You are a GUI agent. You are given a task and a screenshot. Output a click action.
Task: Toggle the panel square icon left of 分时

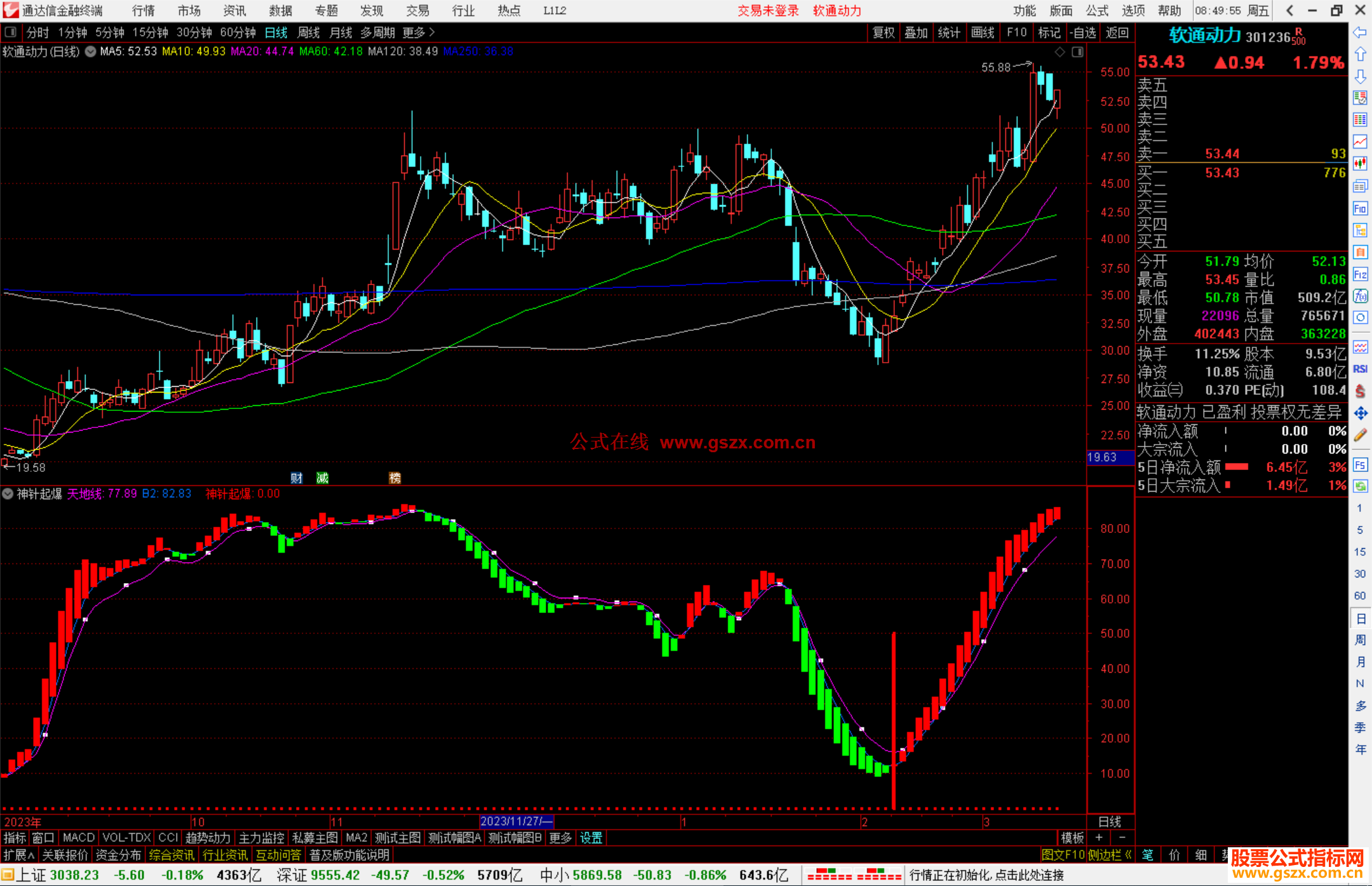[x=10, y=32]
